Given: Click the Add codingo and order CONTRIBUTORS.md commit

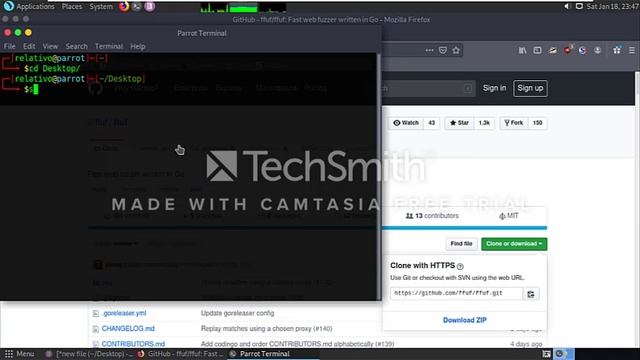Looking at the screenshot, I should pyautogui.click(x=297, y=344).
